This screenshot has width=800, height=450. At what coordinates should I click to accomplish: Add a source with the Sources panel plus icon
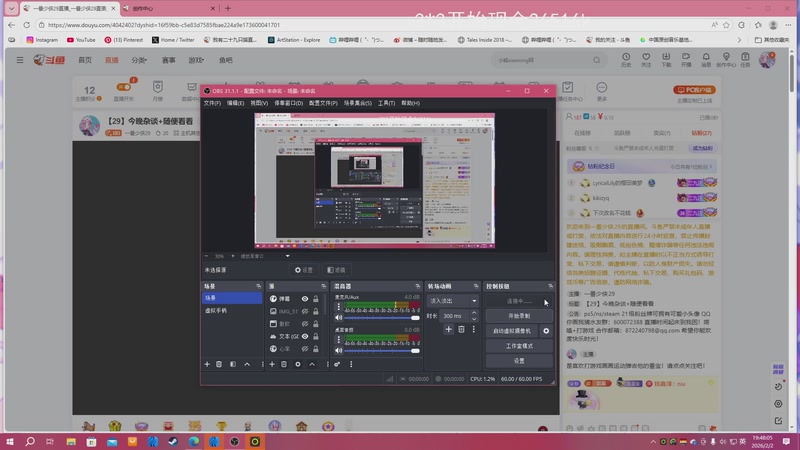click(x=272, y=364)
